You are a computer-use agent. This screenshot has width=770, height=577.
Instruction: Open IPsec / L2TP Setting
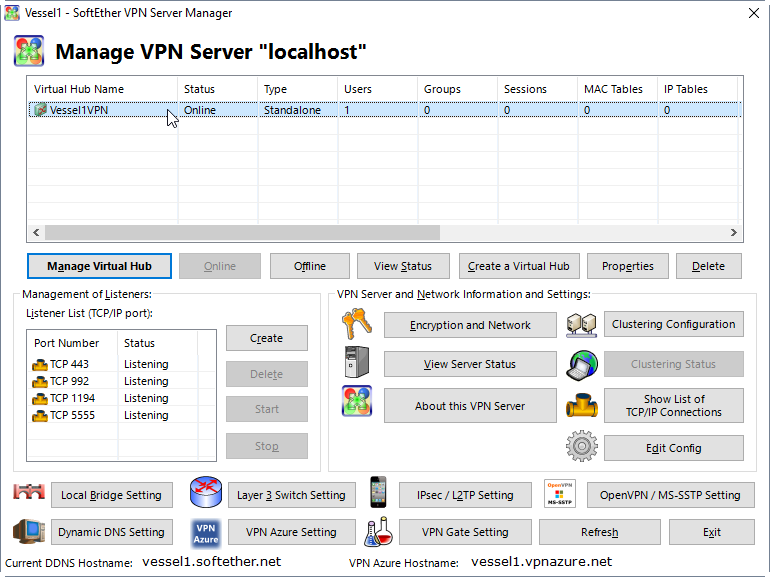click(465, 495)
